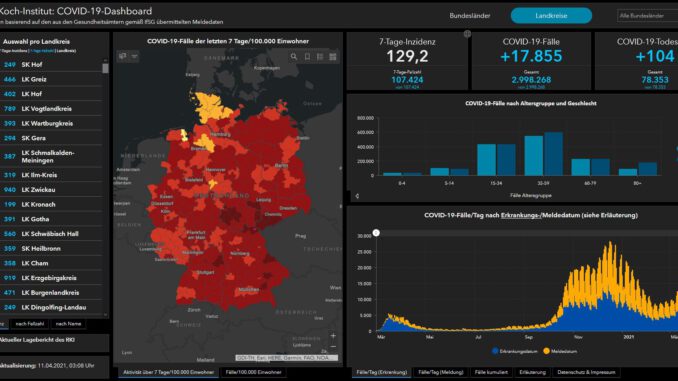Open the map search magnifier

(294, 57)
